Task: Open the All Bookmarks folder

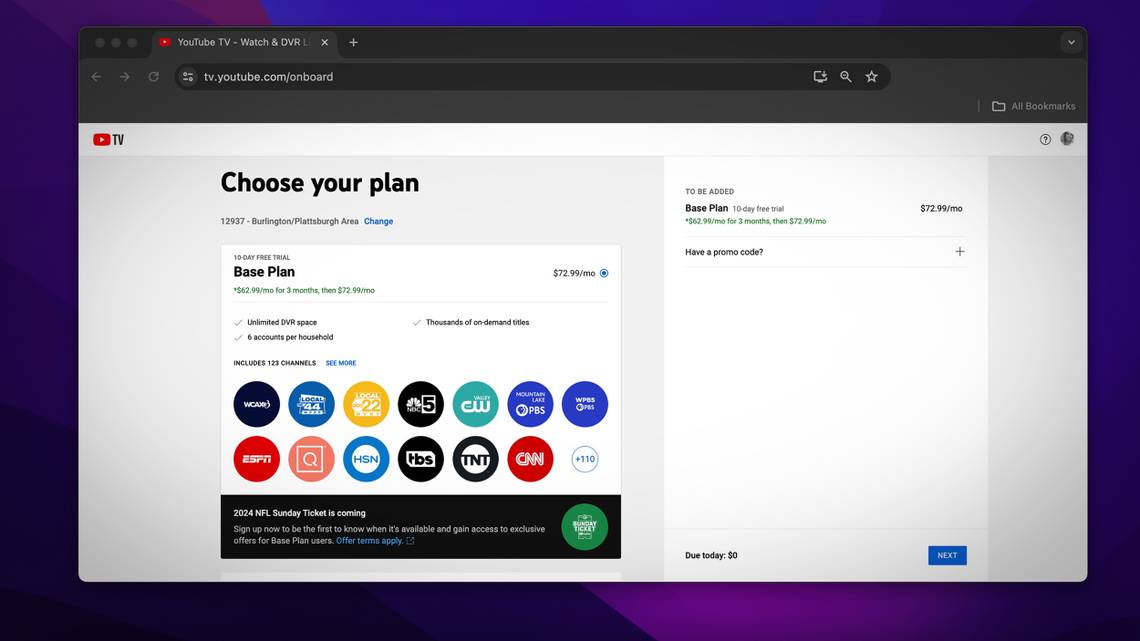Action: 1033,106
